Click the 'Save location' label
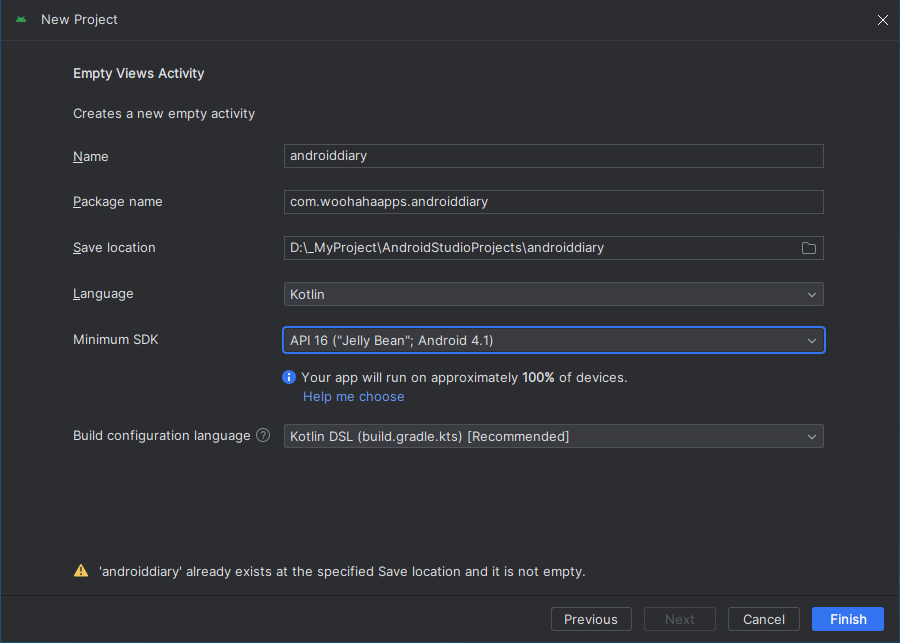Screen dimensions: 900x643 tap(114, 247)
